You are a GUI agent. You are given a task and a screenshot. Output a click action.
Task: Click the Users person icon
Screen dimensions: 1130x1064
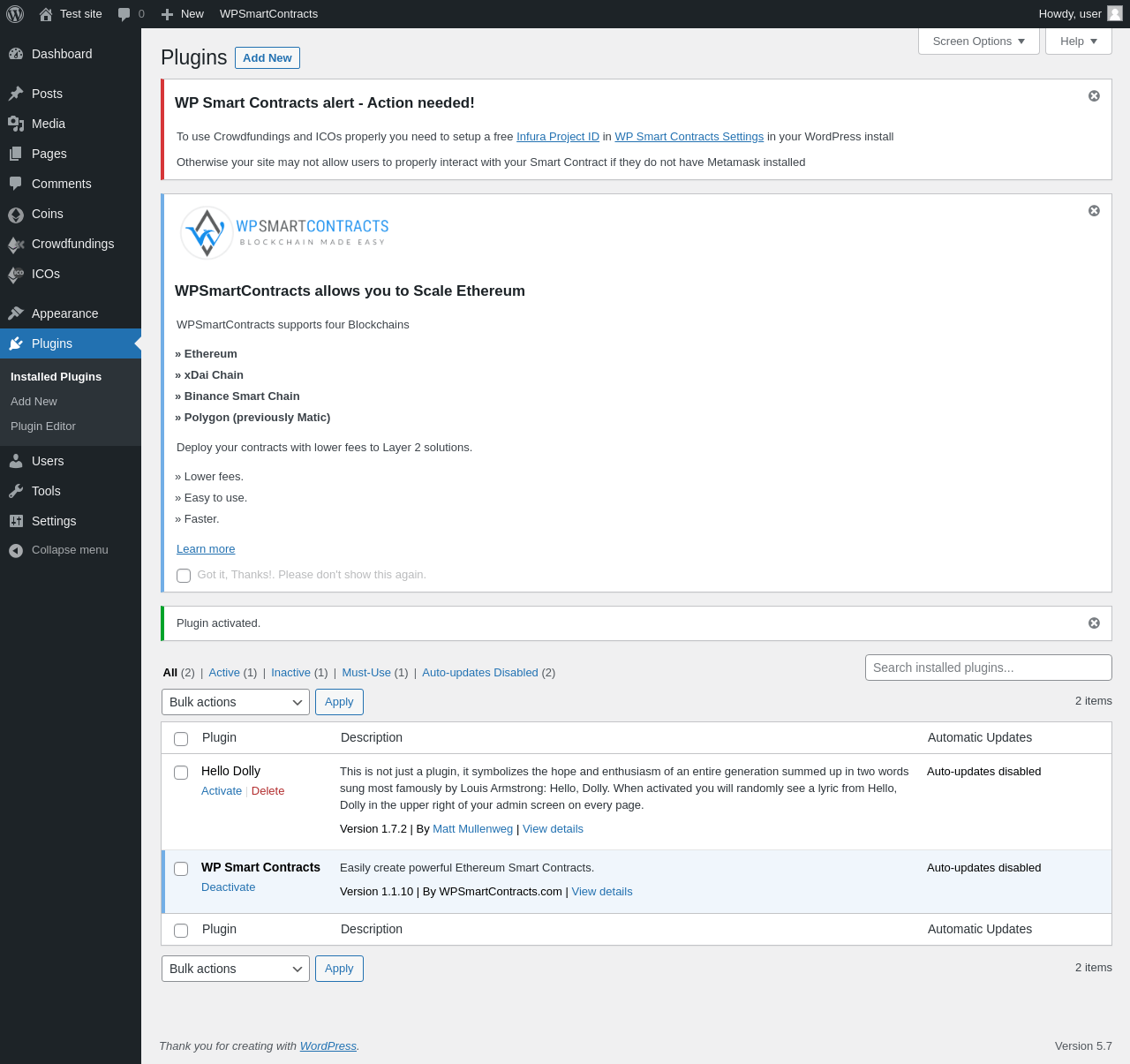(16, 461)
